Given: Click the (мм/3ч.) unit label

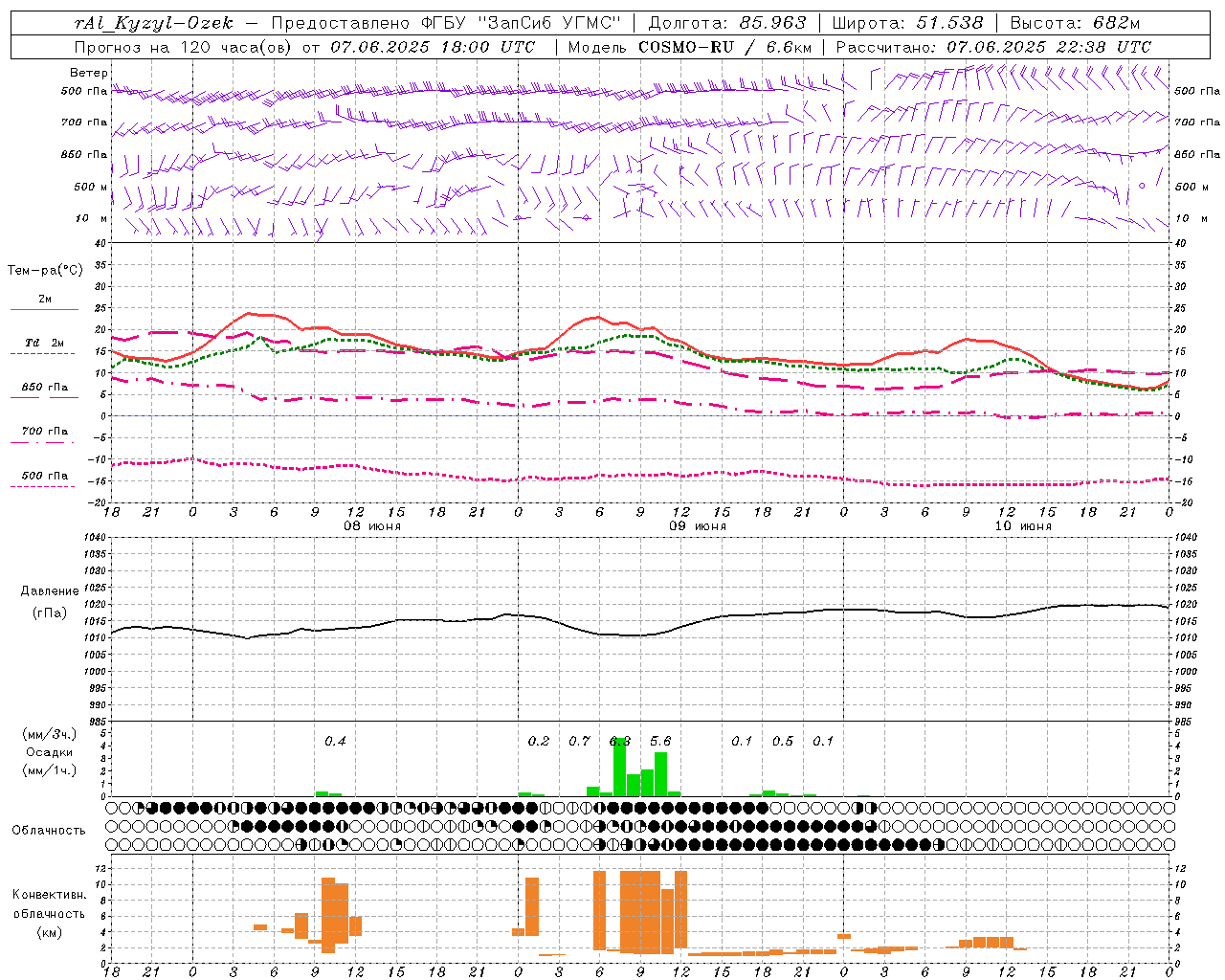Looking at the screenshot, I should pyautogui.click(x=49, y=734).
